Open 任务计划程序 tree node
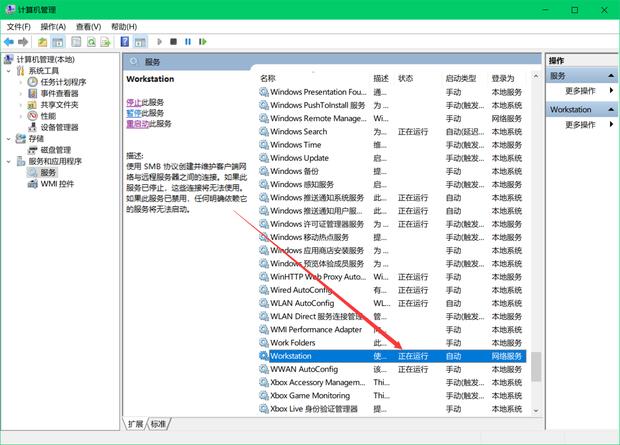This screenshot has width=620, height=445. [x=63, y=82]
